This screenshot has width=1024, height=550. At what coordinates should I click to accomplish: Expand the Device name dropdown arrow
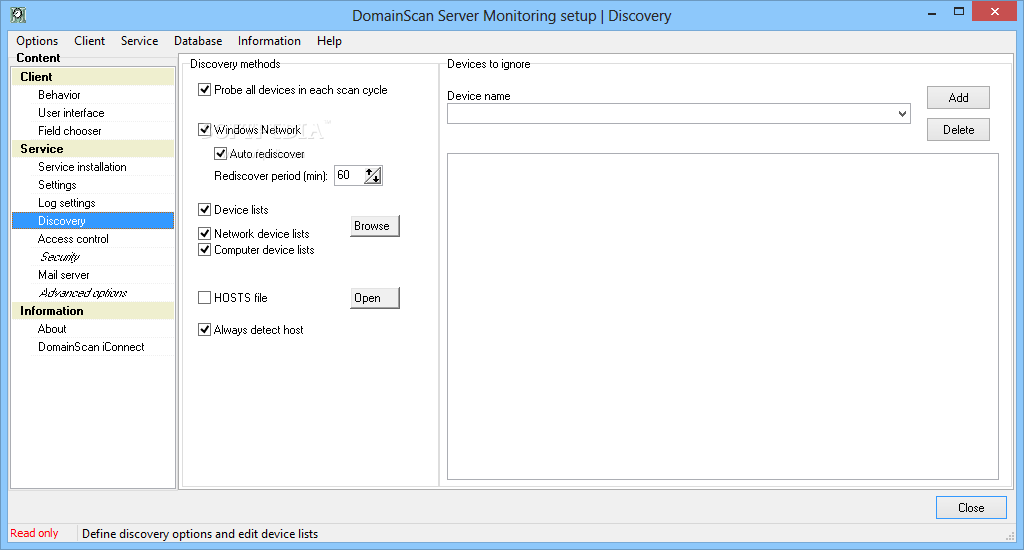pos(902,114)
